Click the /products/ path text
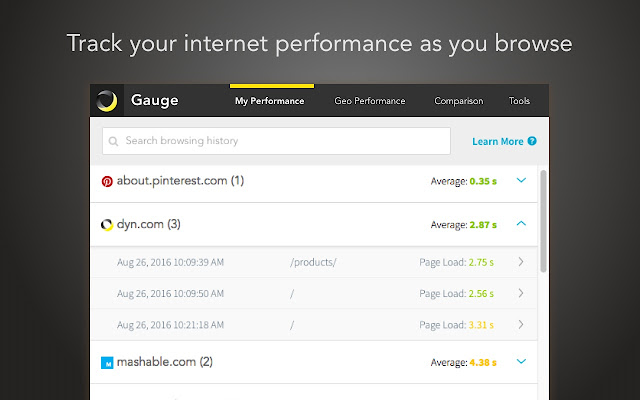This screenshot has height=400, width=640. [x=313, y=262]
